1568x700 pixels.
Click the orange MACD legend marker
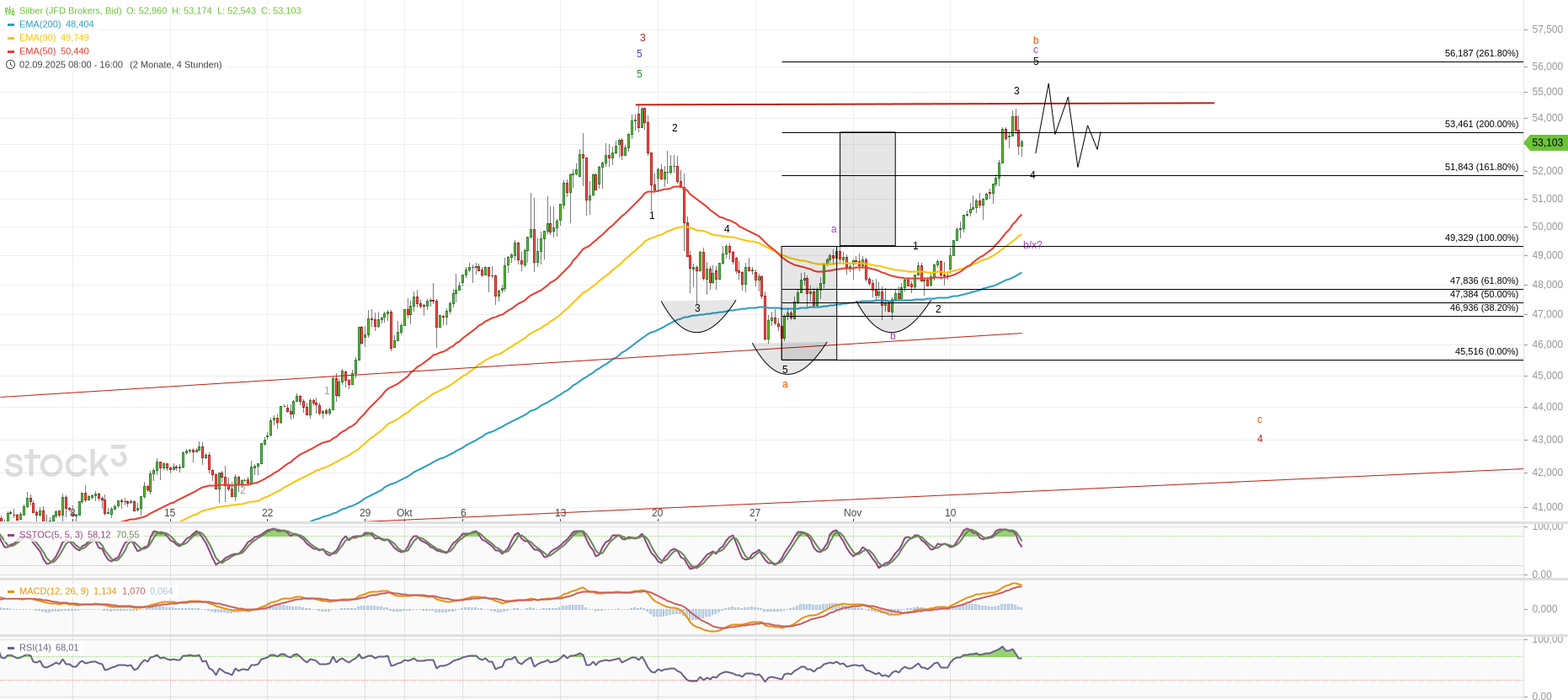click(x=11, y=591)
